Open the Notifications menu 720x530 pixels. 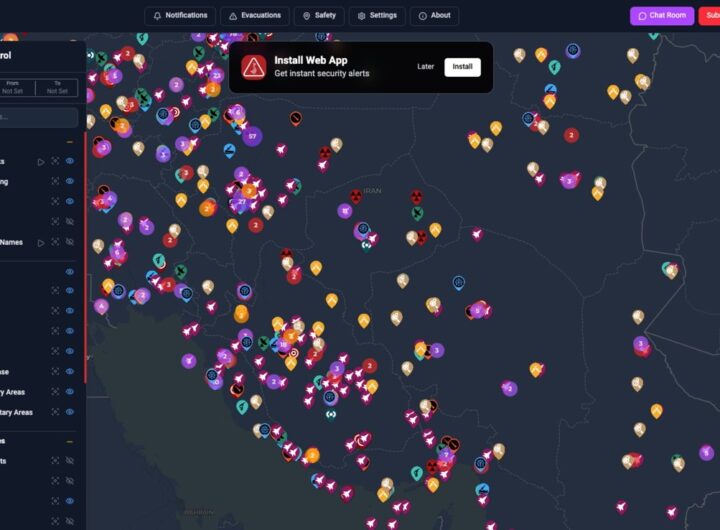[x=180, y=16]
